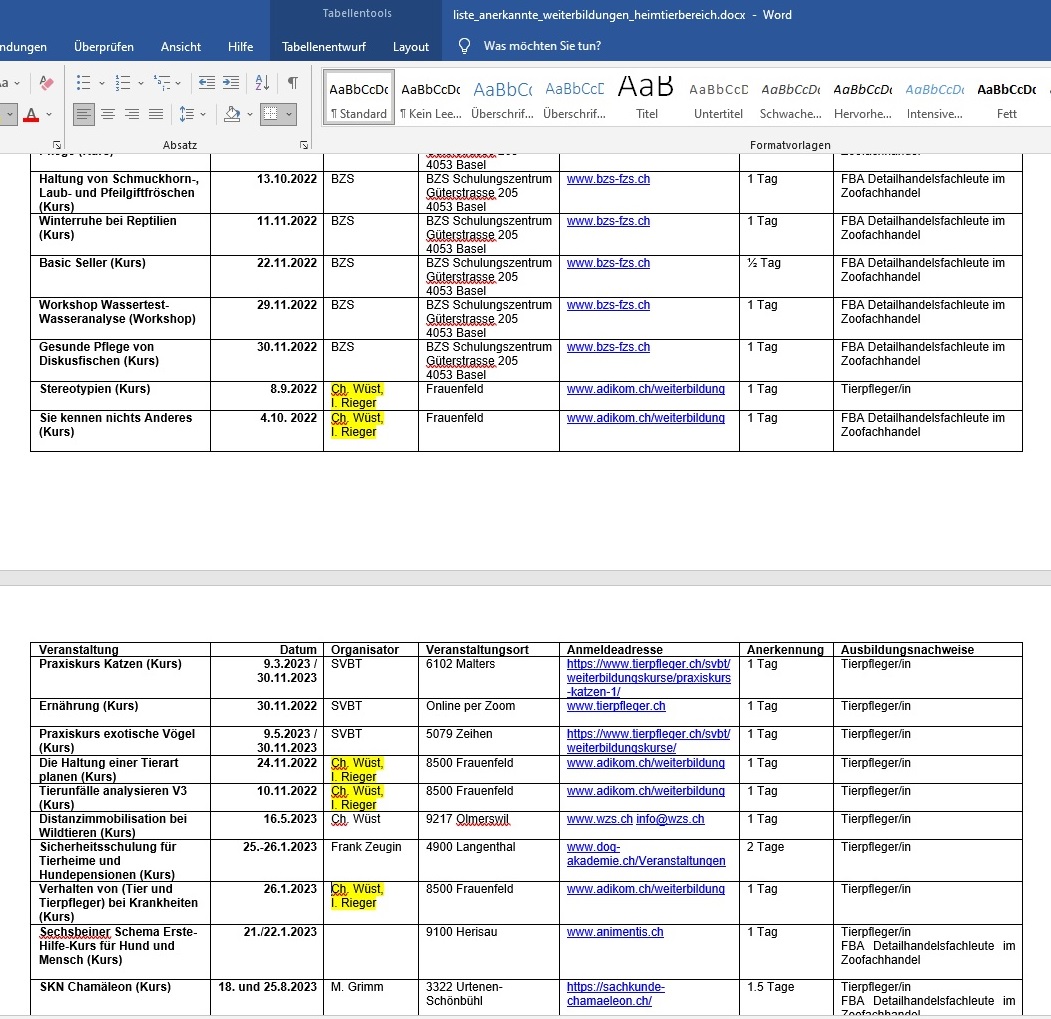Decrease the paragraph indent
The width and height of the screenshot is (1051, 1019).
pos(207,82)
